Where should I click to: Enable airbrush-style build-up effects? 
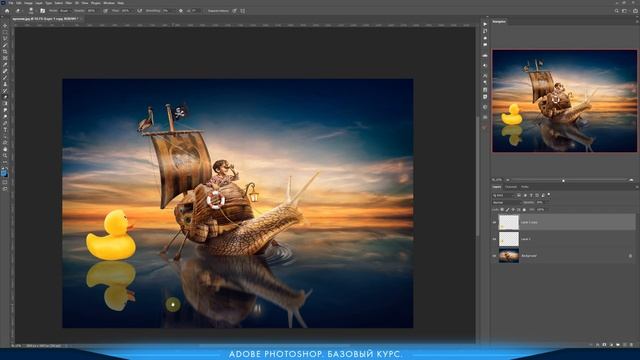(140, 11)
